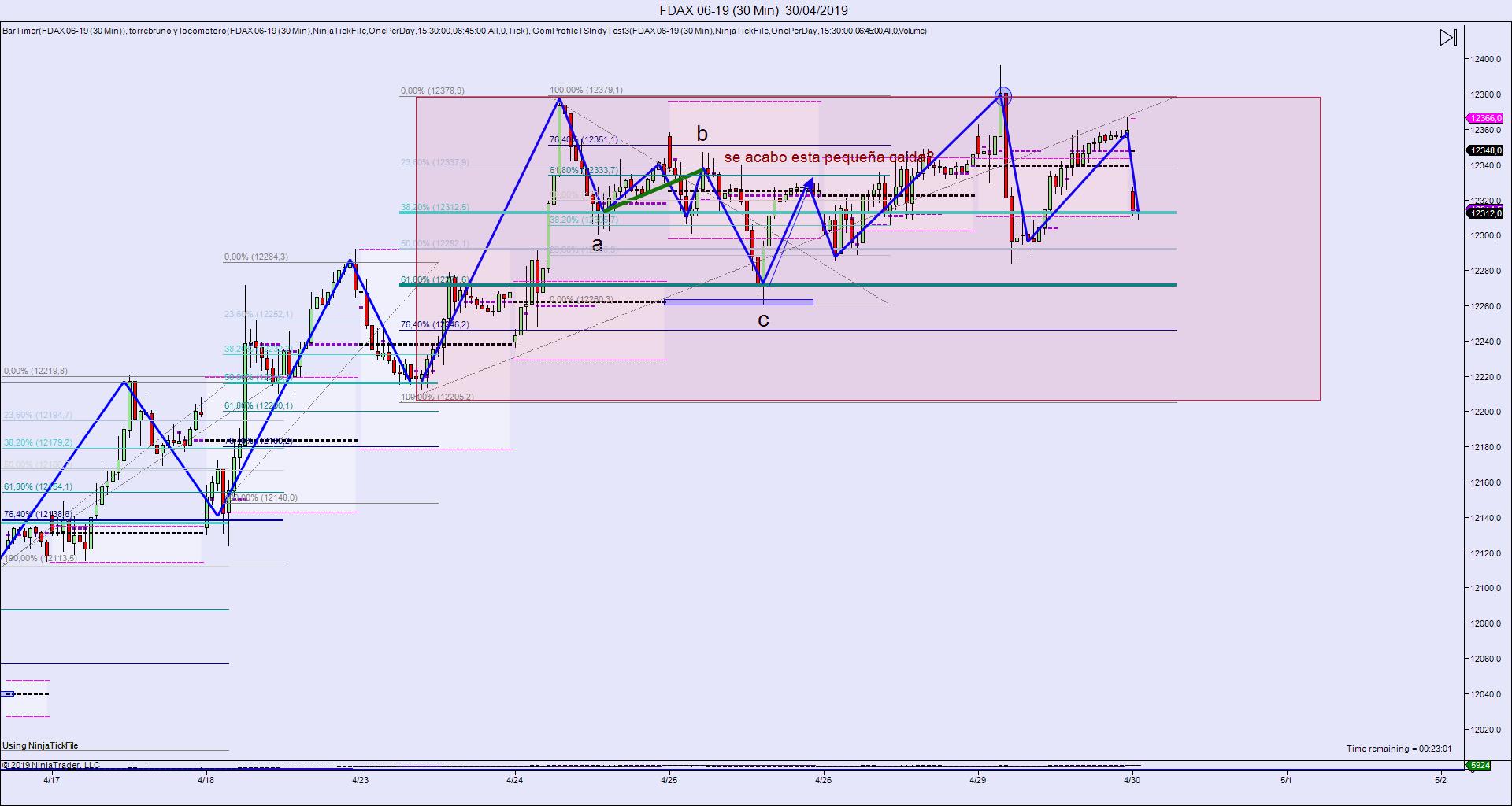Click the magenta 12366,0 price marker
This screenshot has height=806, width=1512.
1484,118
